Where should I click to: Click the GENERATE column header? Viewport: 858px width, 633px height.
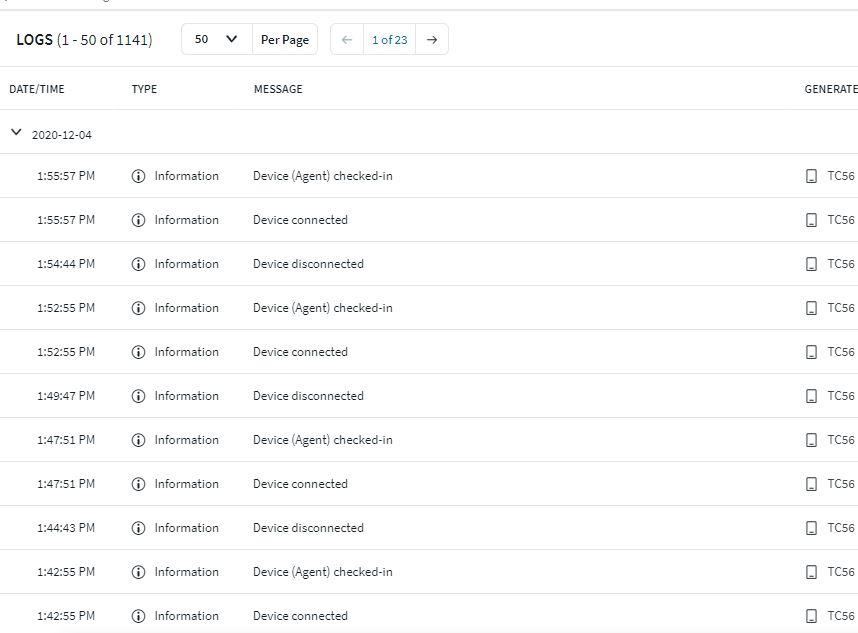pos(830,89)
